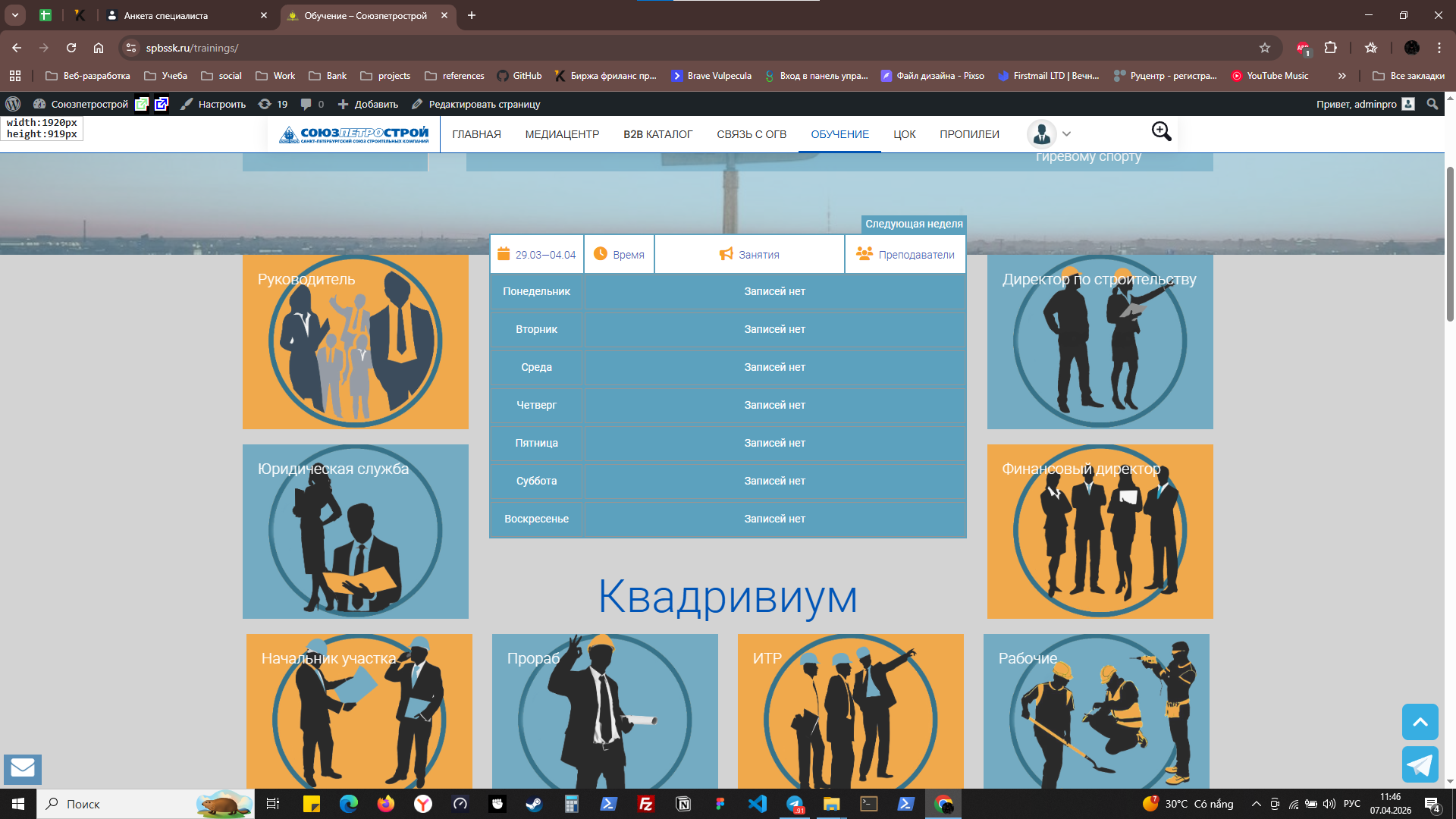
Task: Open the Рабочие category card
Action: click(x=1097, y=711)
